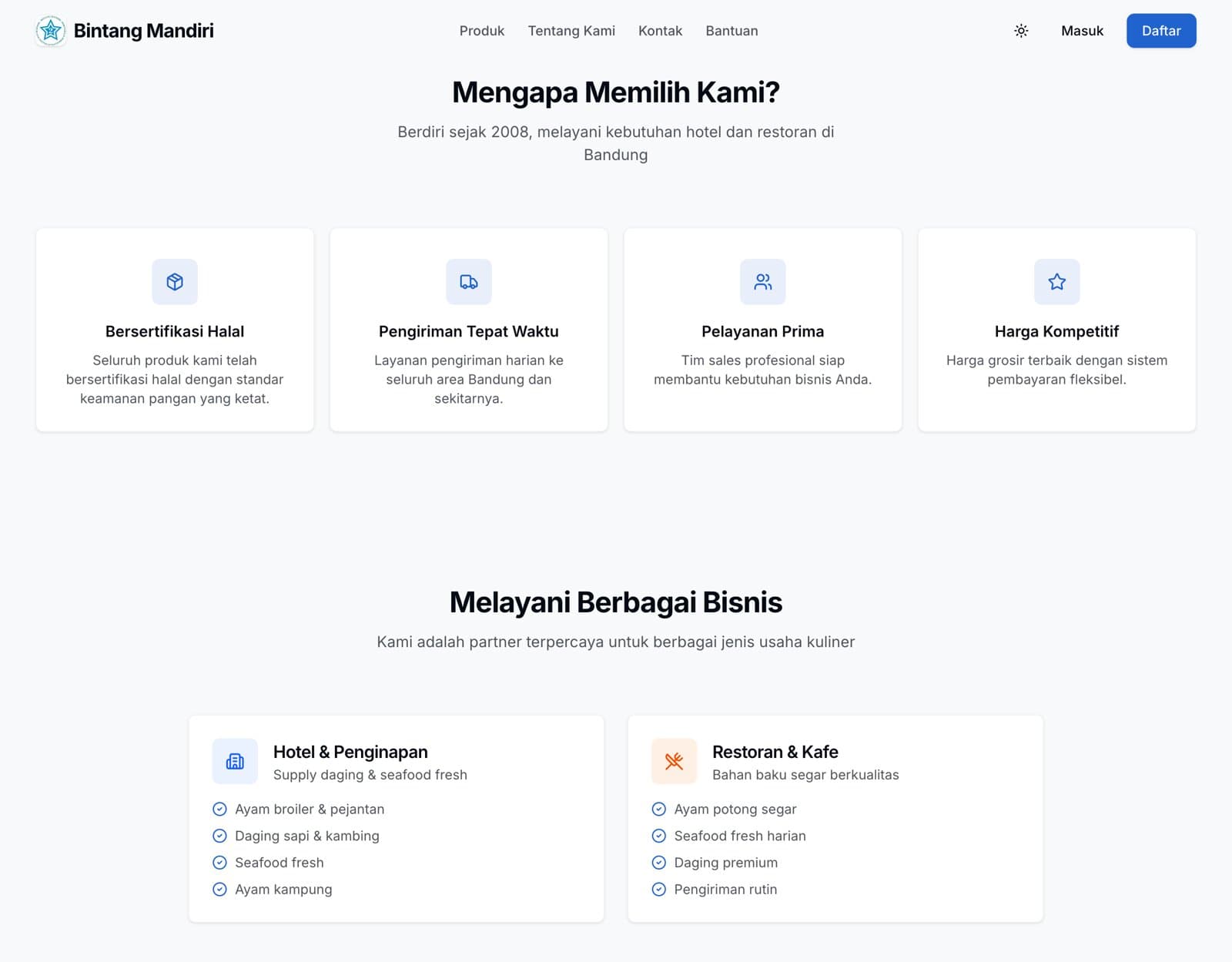Image resolution: width=1232 pixels, height=962 pixels.
Task: Click text Bahan baku segar berkualitas
Action: 805,775
